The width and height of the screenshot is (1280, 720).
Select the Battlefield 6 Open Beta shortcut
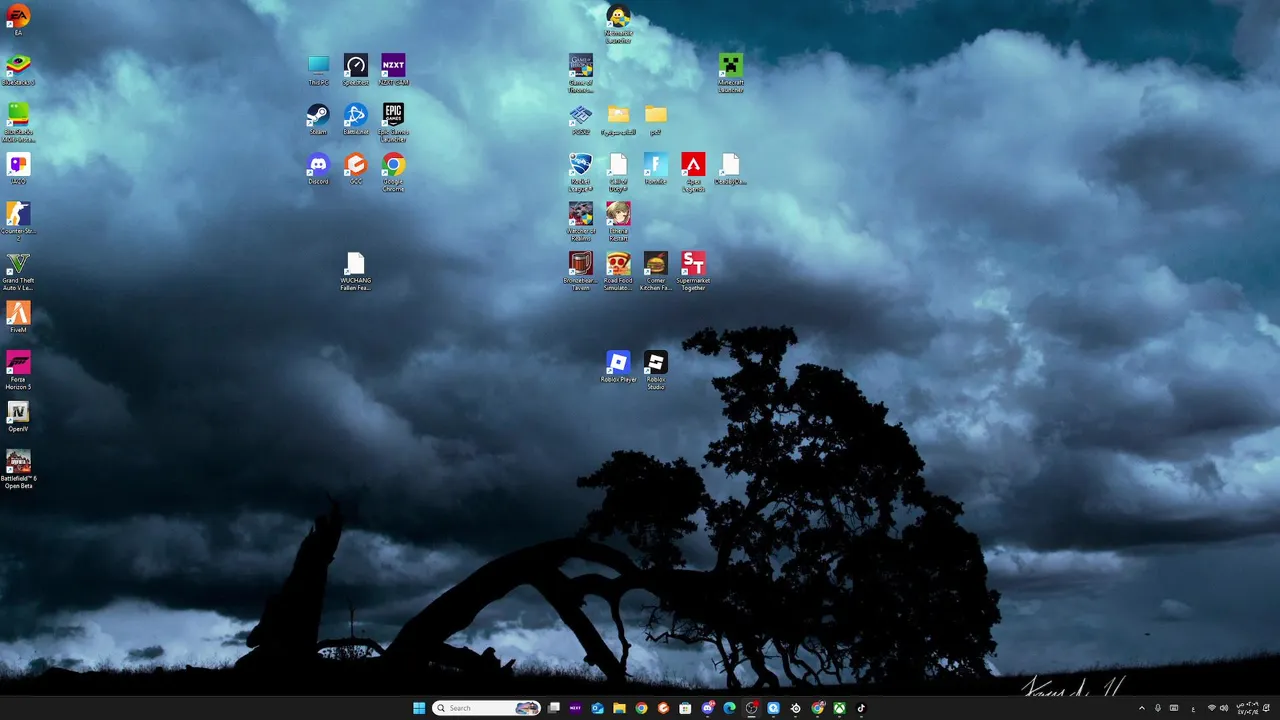18,469
